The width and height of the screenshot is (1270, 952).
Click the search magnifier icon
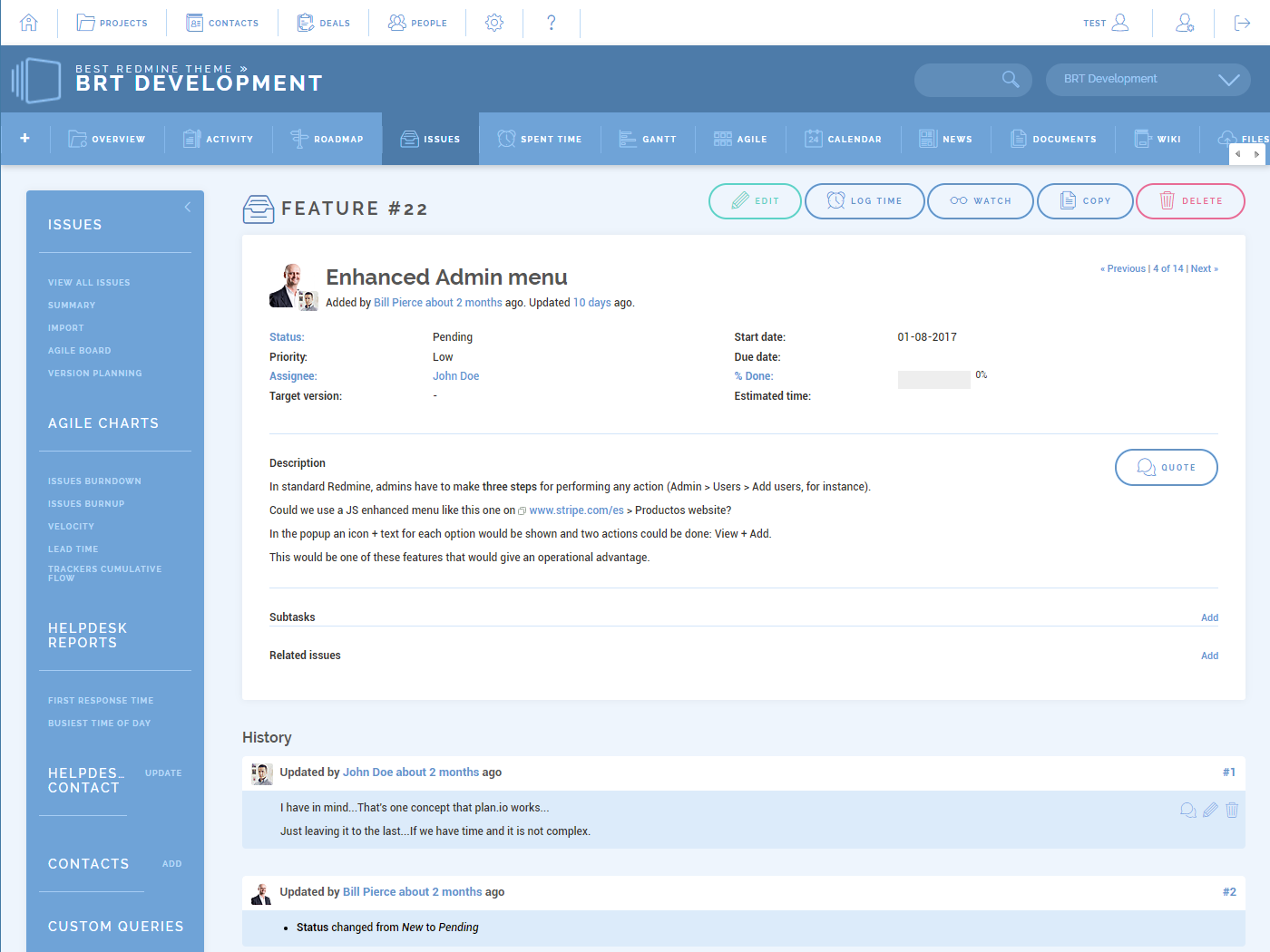click(1011, 80)
